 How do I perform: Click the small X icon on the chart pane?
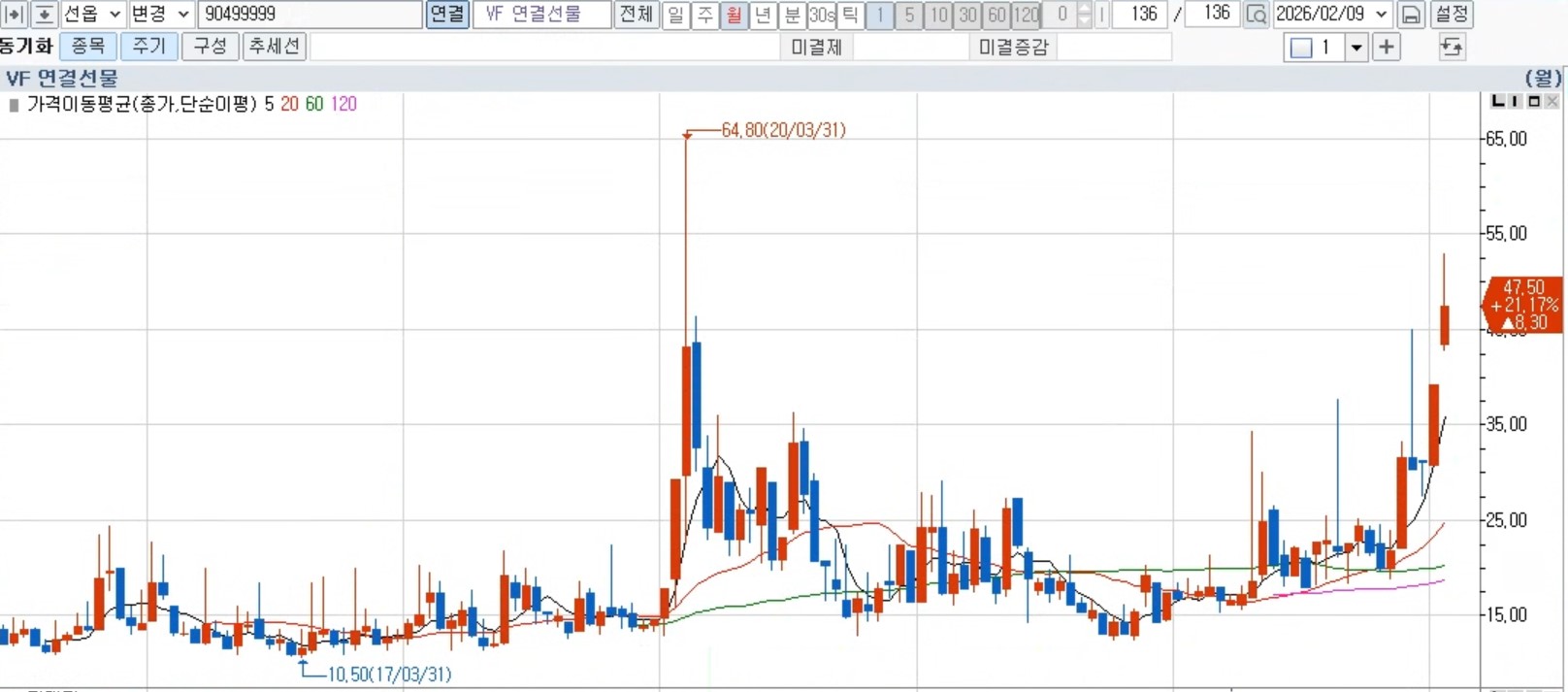click(x=1552, y=101)
